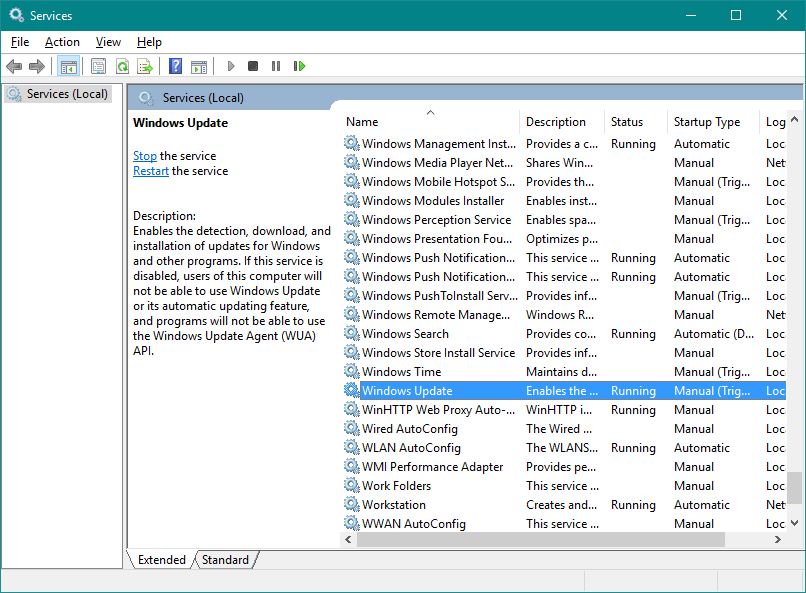The image size is (806, 593).
Task: Click 'Optimizes p...' description cell
Action: pos(562,239)
